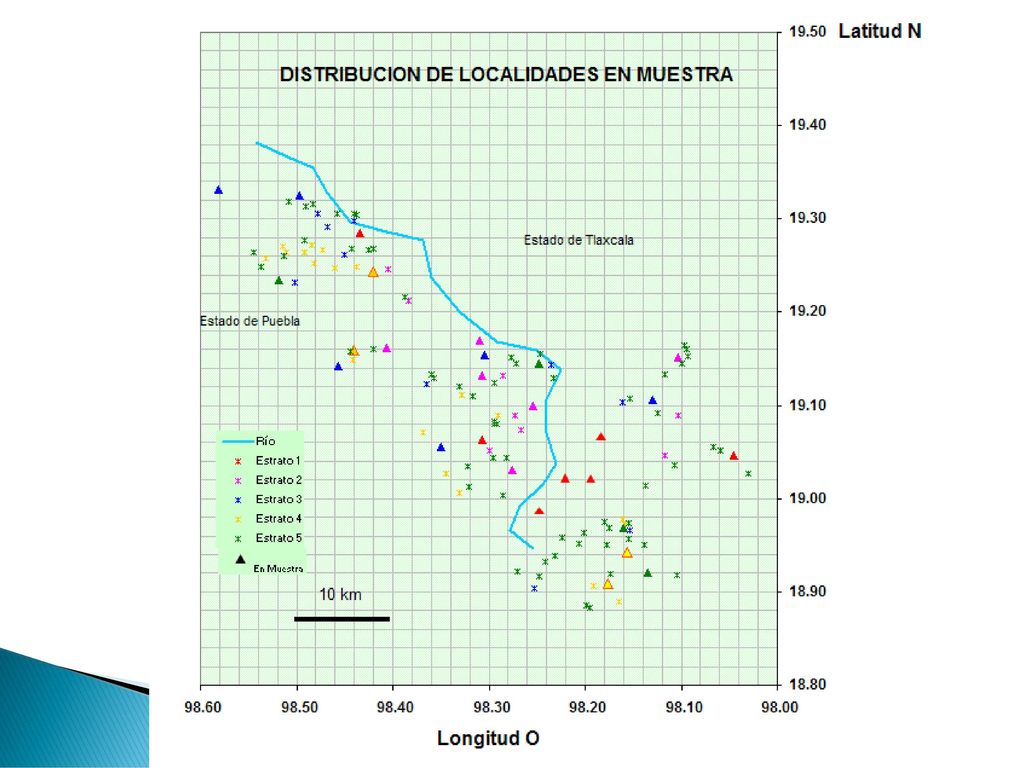
Task: Click the black En Muestra triangle in legend
Action: (x=240, y=559)
